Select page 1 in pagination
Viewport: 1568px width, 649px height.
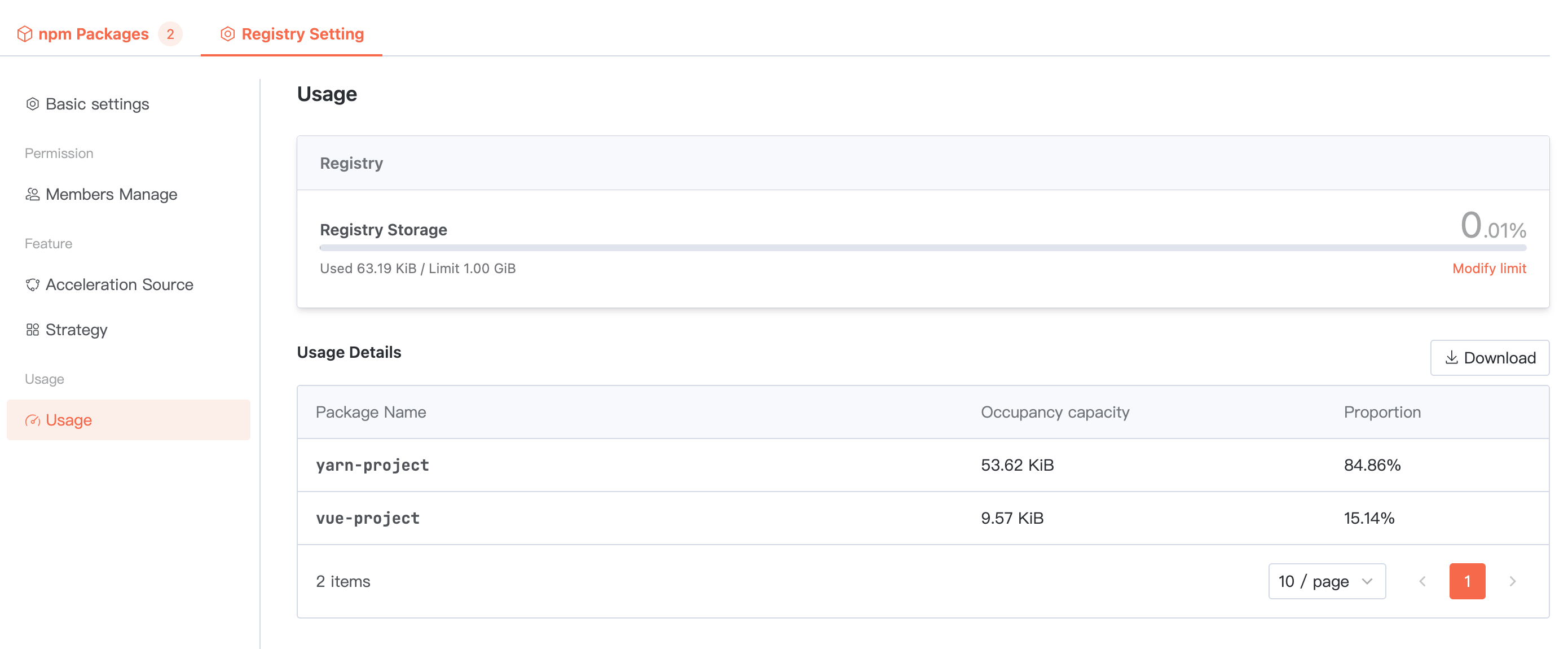pos(1467,581)
